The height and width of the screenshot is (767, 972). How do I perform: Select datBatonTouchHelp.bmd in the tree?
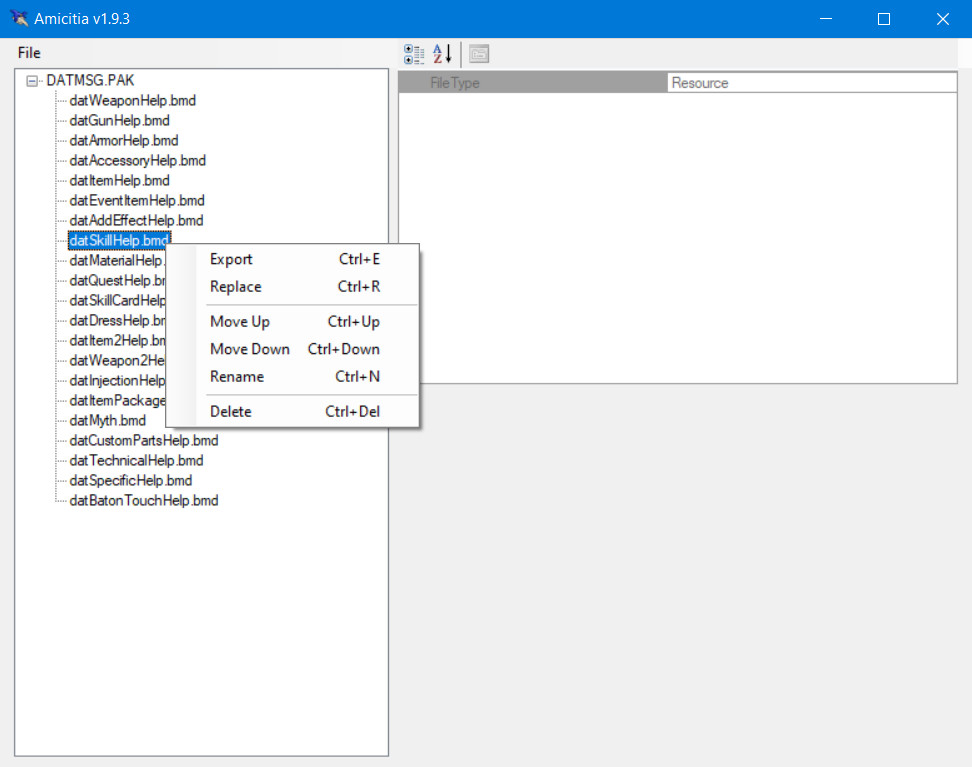(143, 501)
